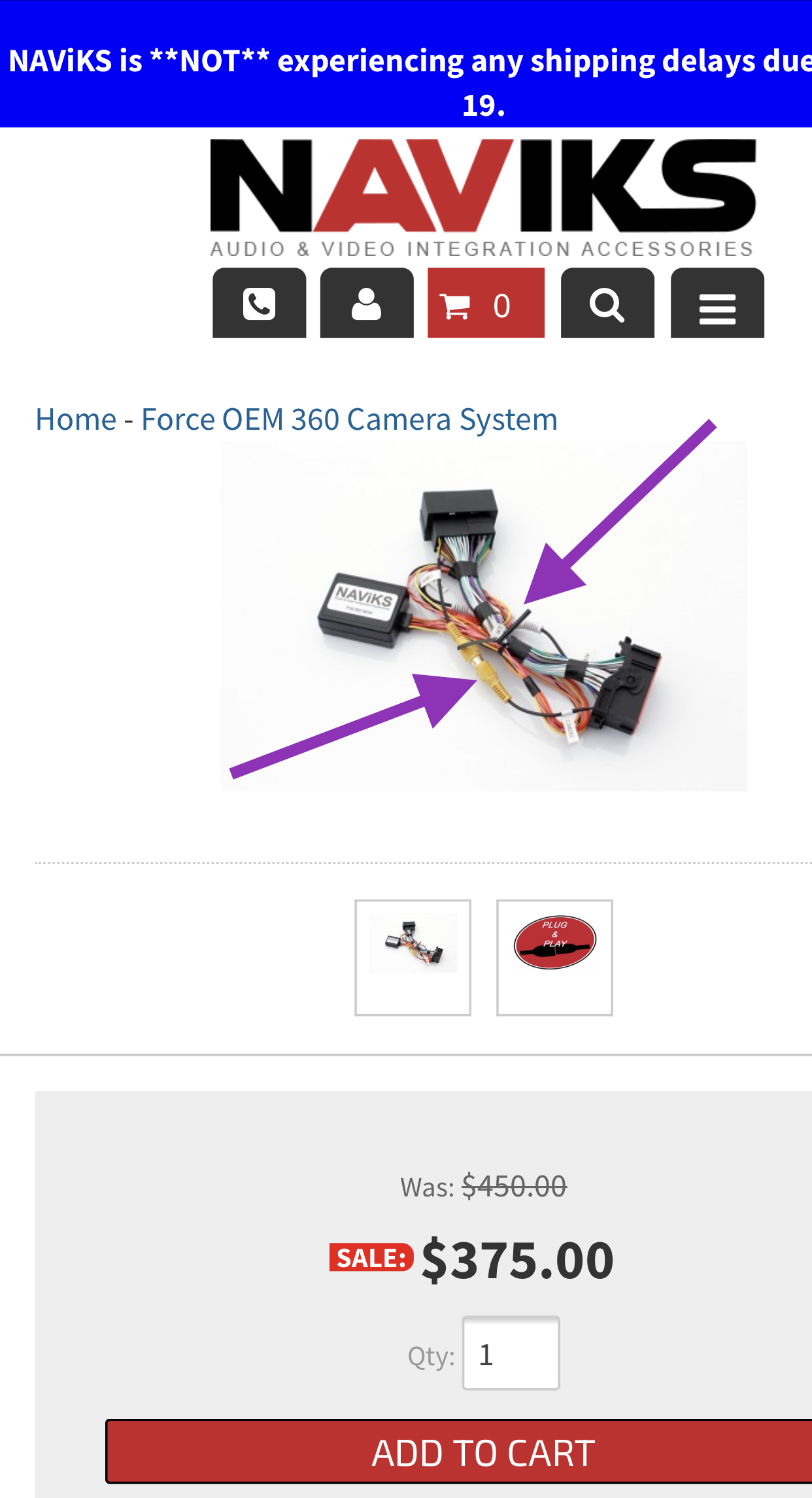Click the Qty label text

click(431, 1356)
